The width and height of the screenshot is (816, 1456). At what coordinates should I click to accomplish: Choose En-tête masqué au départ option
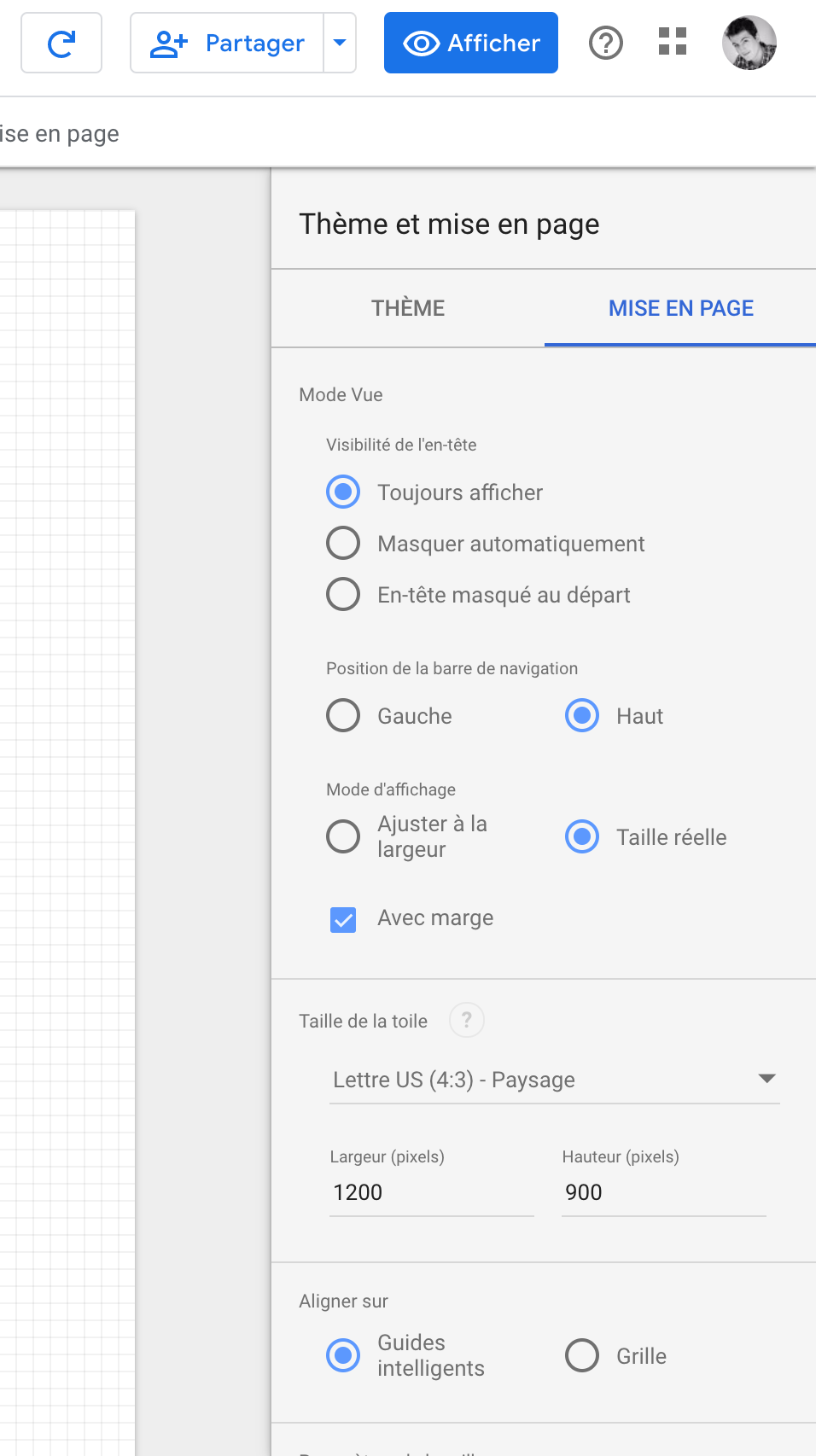point(343,594)
